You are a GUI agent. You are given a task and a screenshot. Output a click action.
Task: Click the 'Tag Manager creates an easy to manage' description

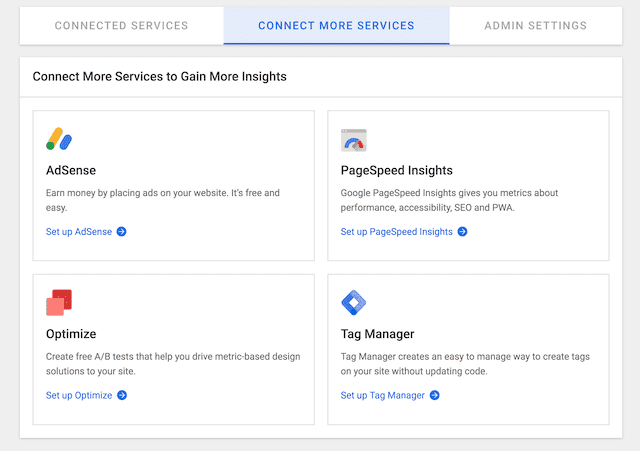[465, 364]
